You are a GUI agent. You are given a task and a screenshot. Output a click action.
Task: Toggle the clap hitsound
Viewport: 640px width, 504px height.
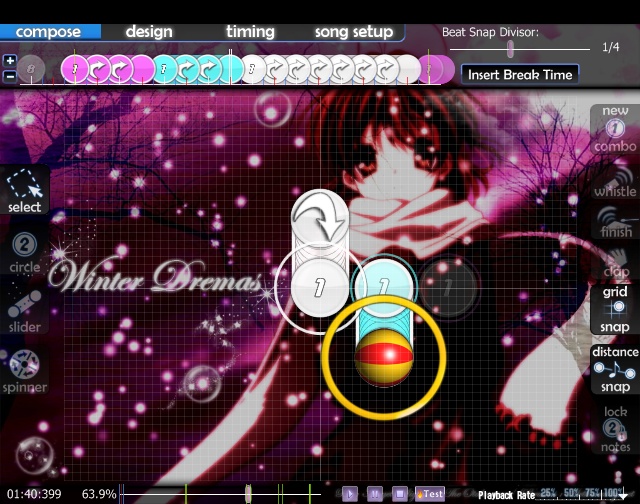[616, 264]
